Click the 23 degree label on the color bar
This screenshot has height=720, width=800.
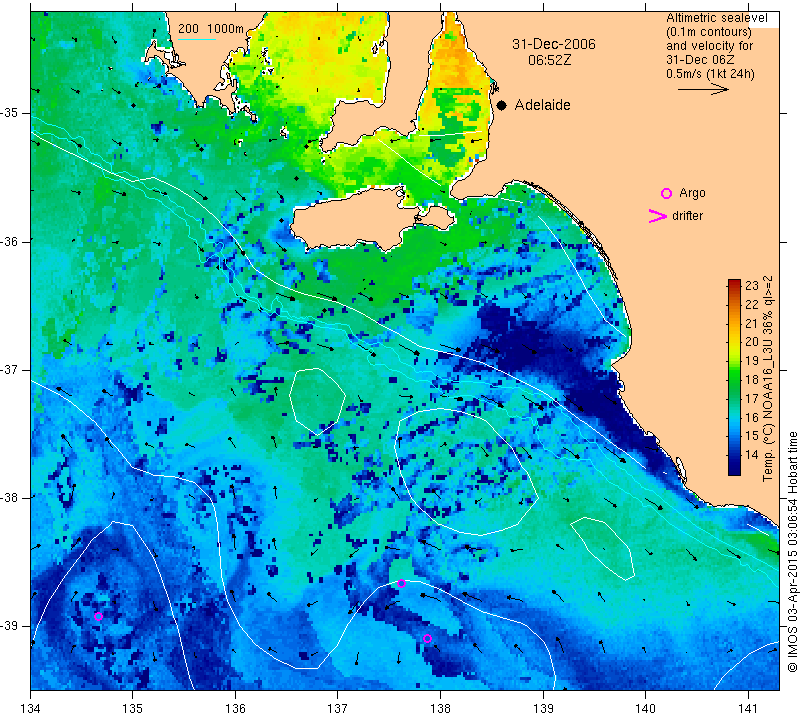pyautogui.click(x=752, y=286)
